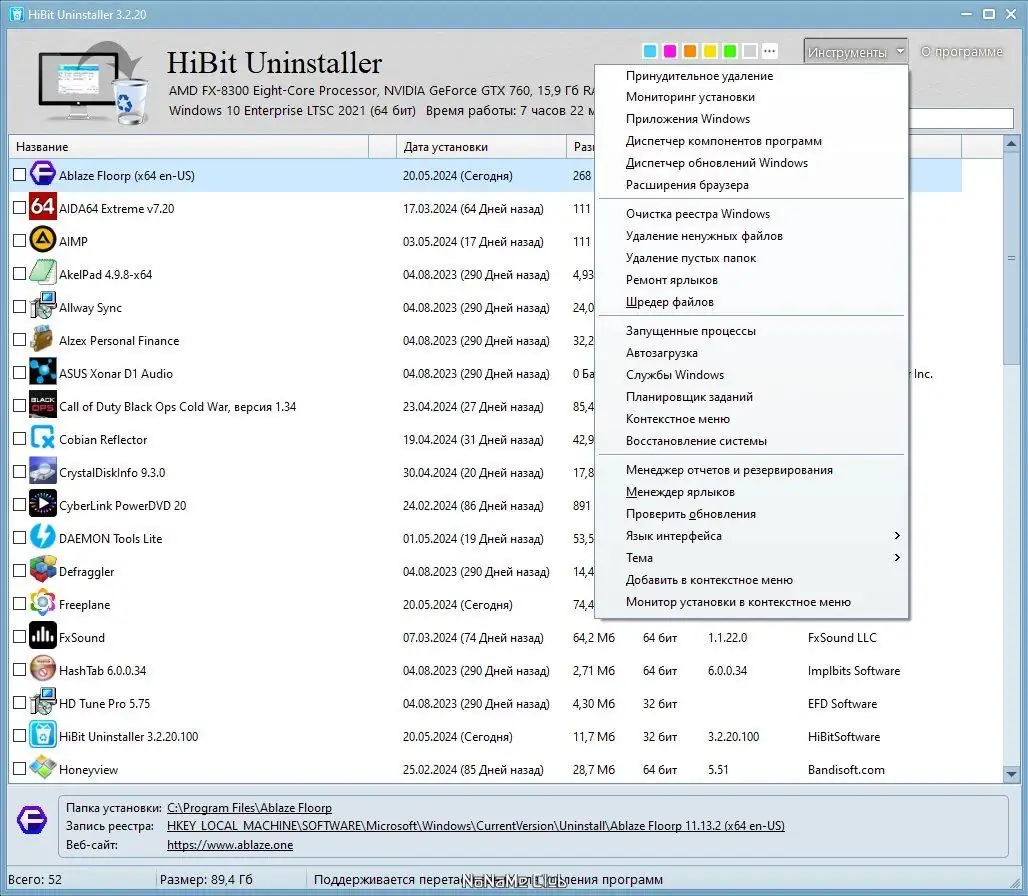Click the Ablaze Floorp program icon
The height and width of the screenshot is (896, 1028).
tap(43, 174)
